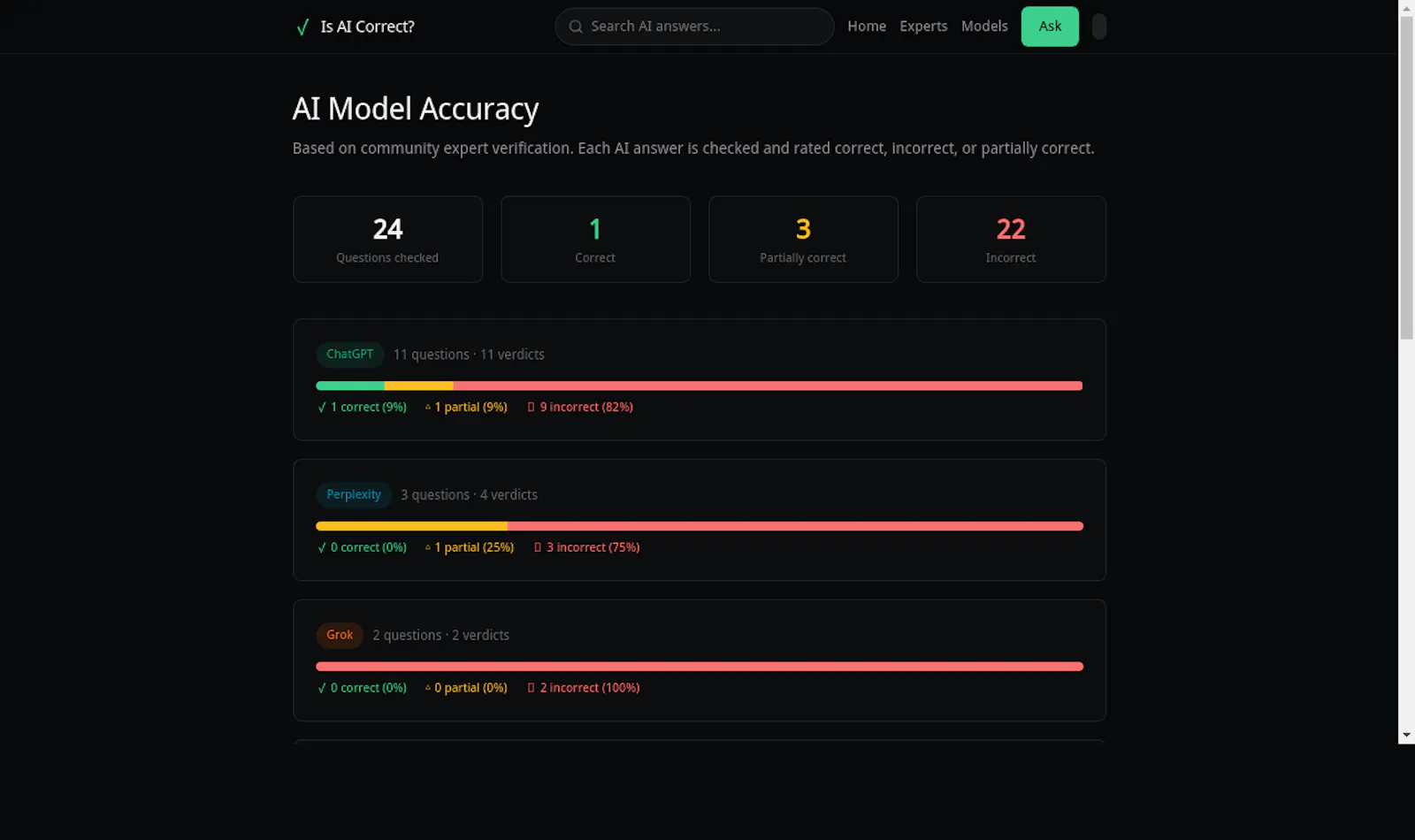Click the icon beside Grok 2 incorrect
This screenshot has height=840, width=1415.
coord(532,688)
